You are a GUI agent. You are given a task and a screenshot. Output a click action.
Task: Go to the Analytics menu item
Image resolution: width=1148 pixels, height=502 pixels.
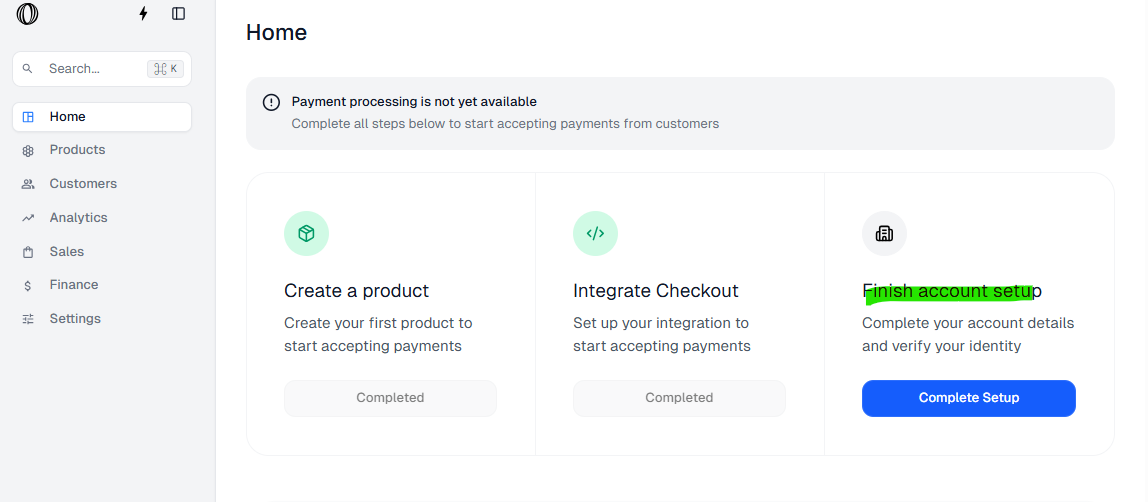point(78,218)
